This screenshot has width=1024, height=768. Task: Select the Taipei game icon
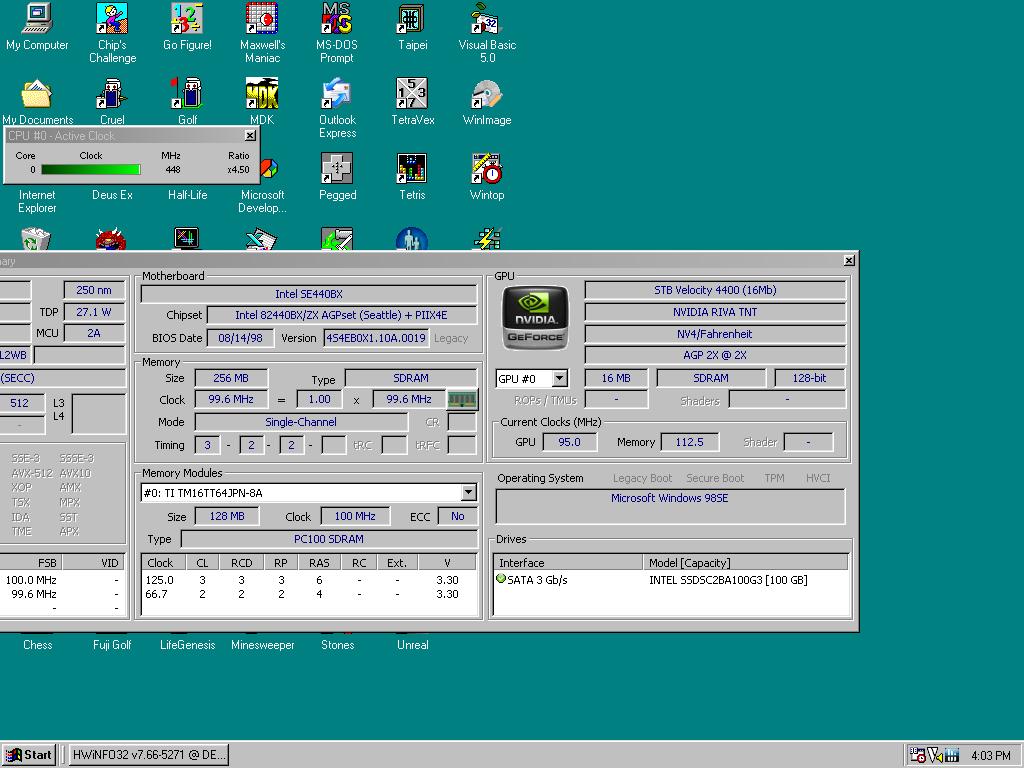point(412,19)
